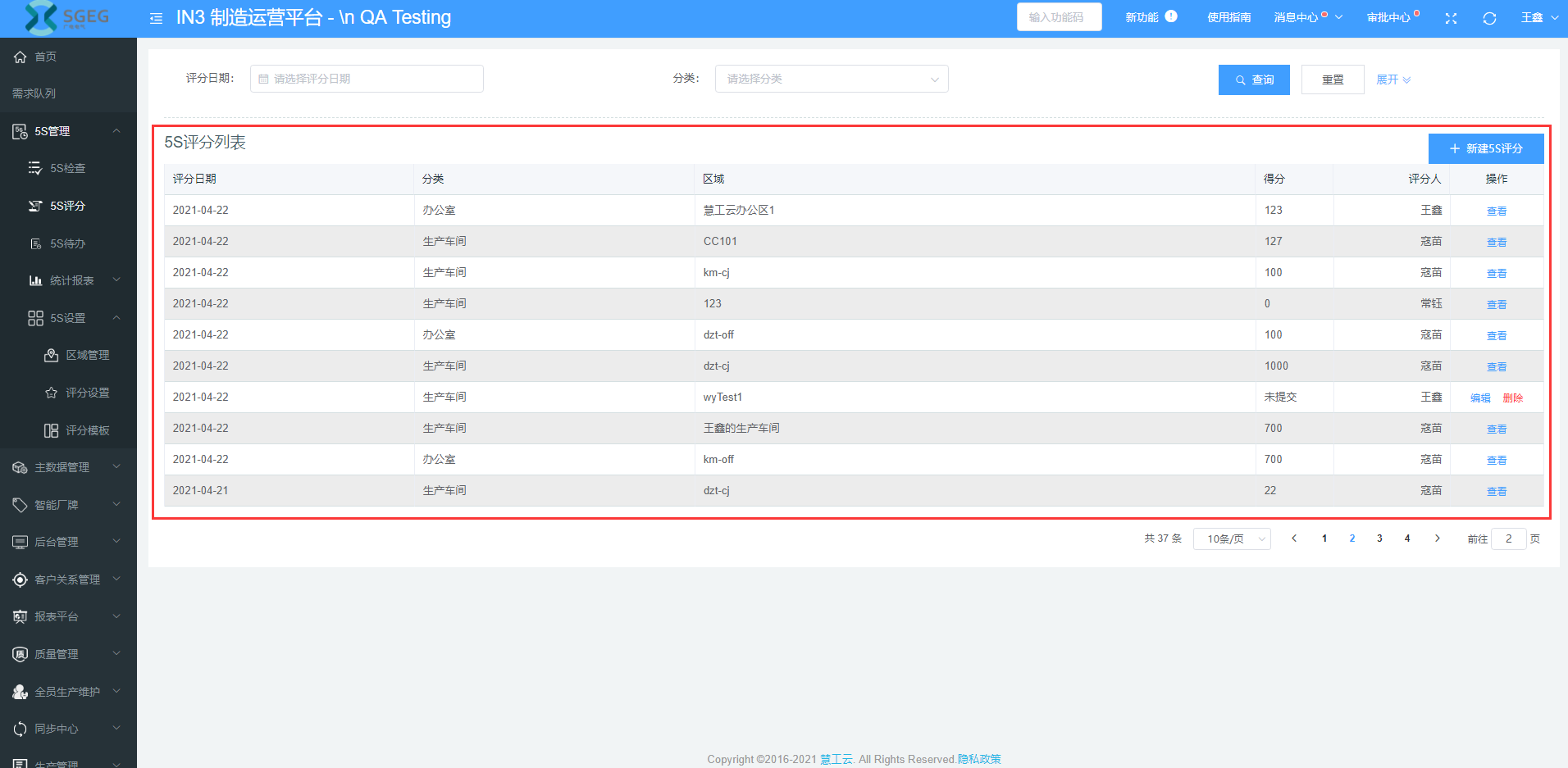1568x768 pixels.
Task: Click the refresh icon in top bar
Action: click(x=1489, y=18)
